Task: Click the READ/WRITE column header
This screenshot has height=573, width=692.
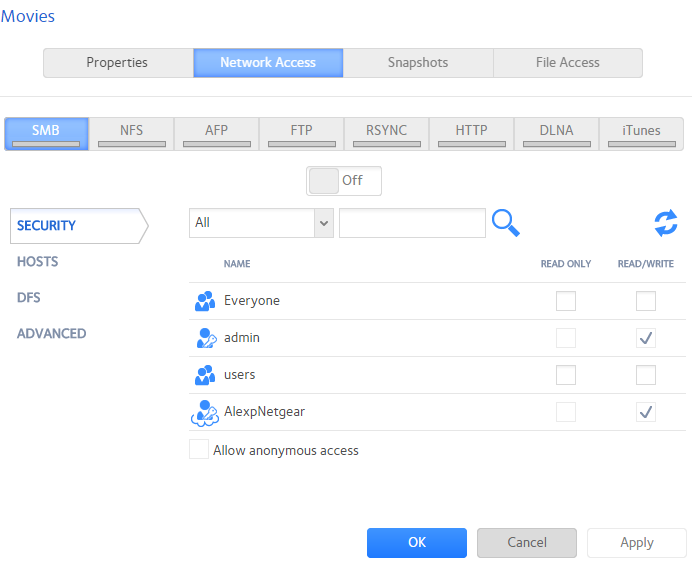Action: point(646,264)
